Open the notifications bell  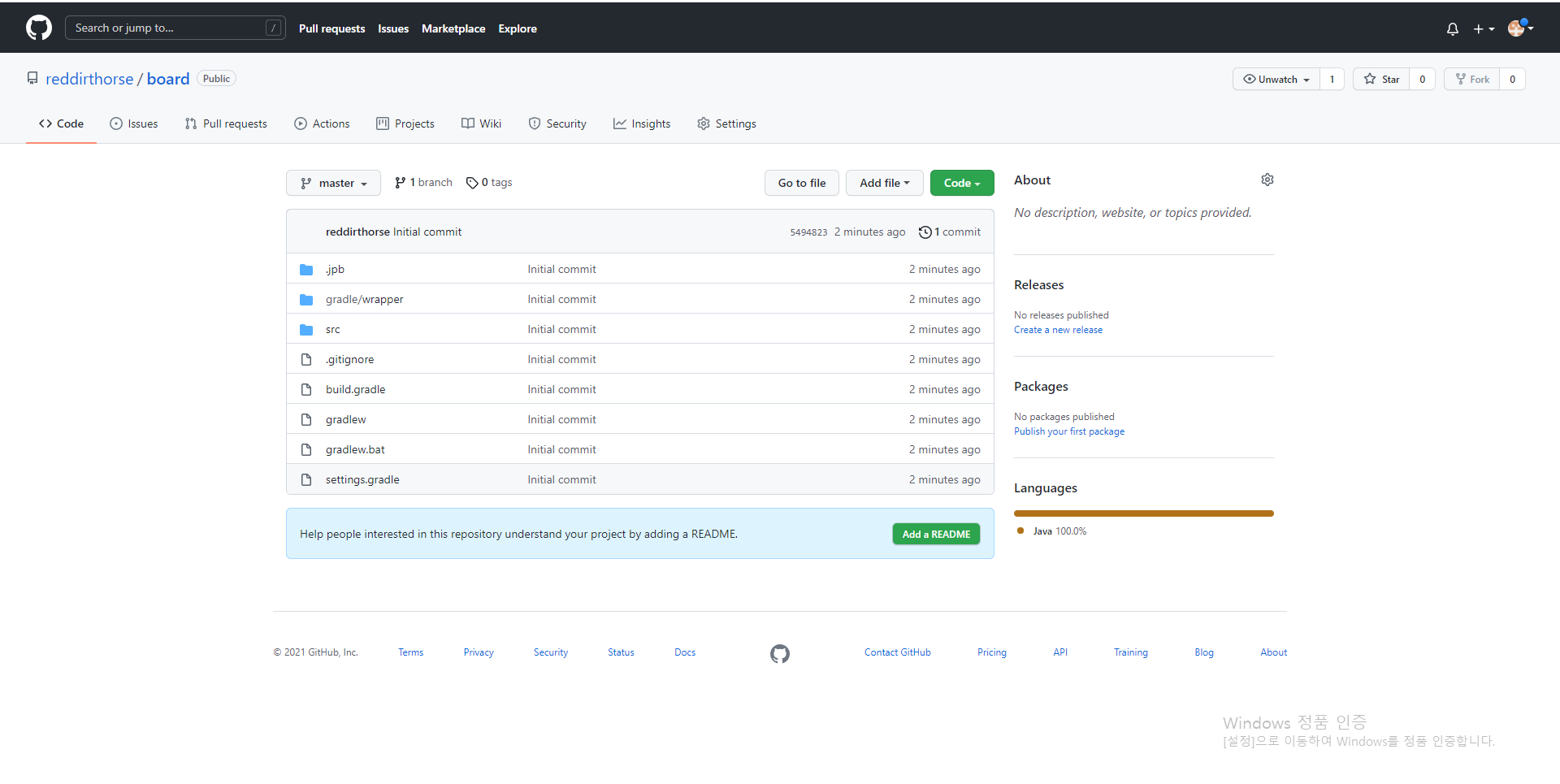[x=1453, y=29]
